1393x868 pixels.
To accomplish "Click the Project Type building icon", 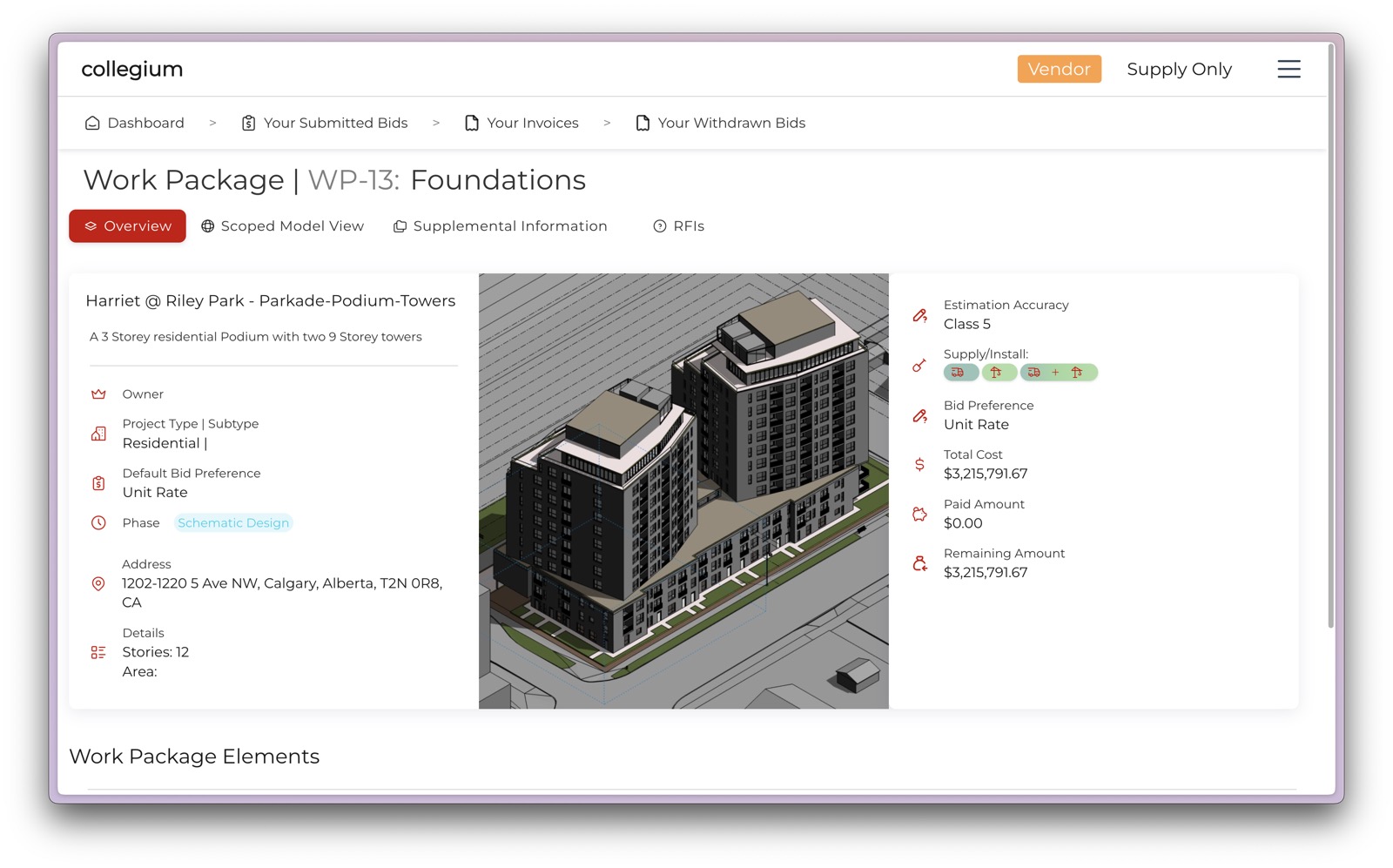I will coord(98,434).
